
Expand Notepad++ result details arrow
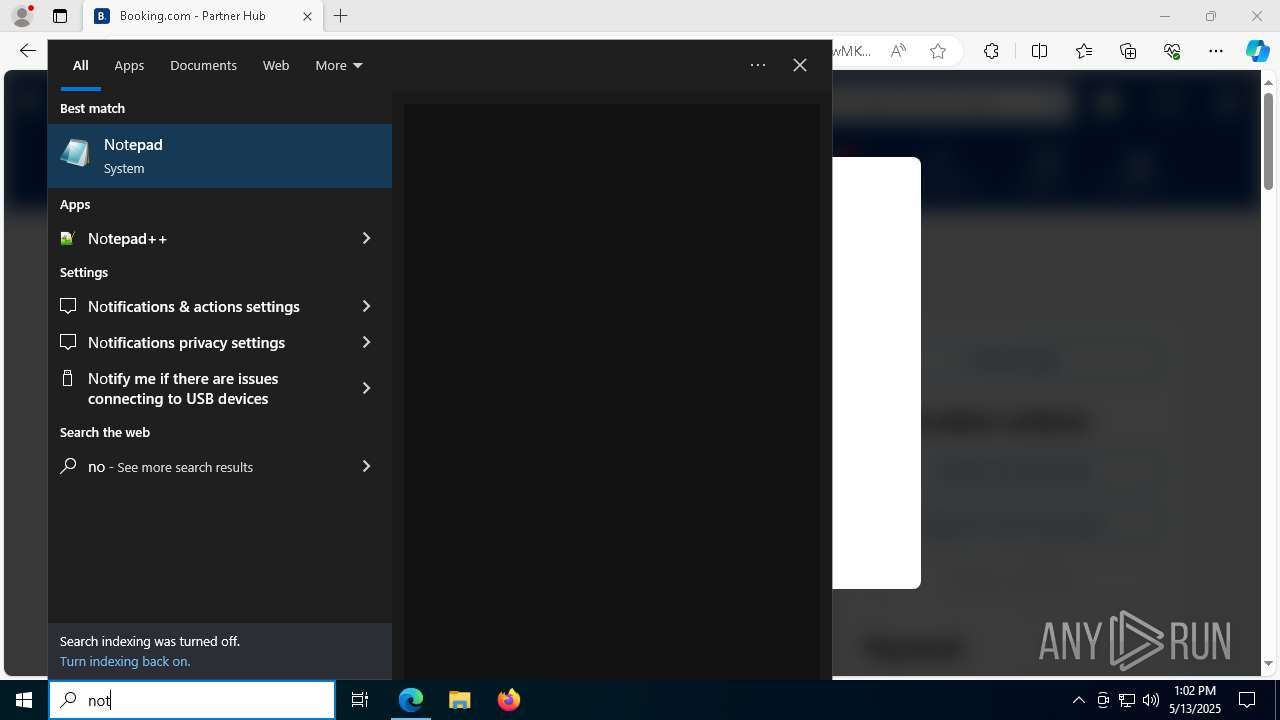tap(366, 238)
